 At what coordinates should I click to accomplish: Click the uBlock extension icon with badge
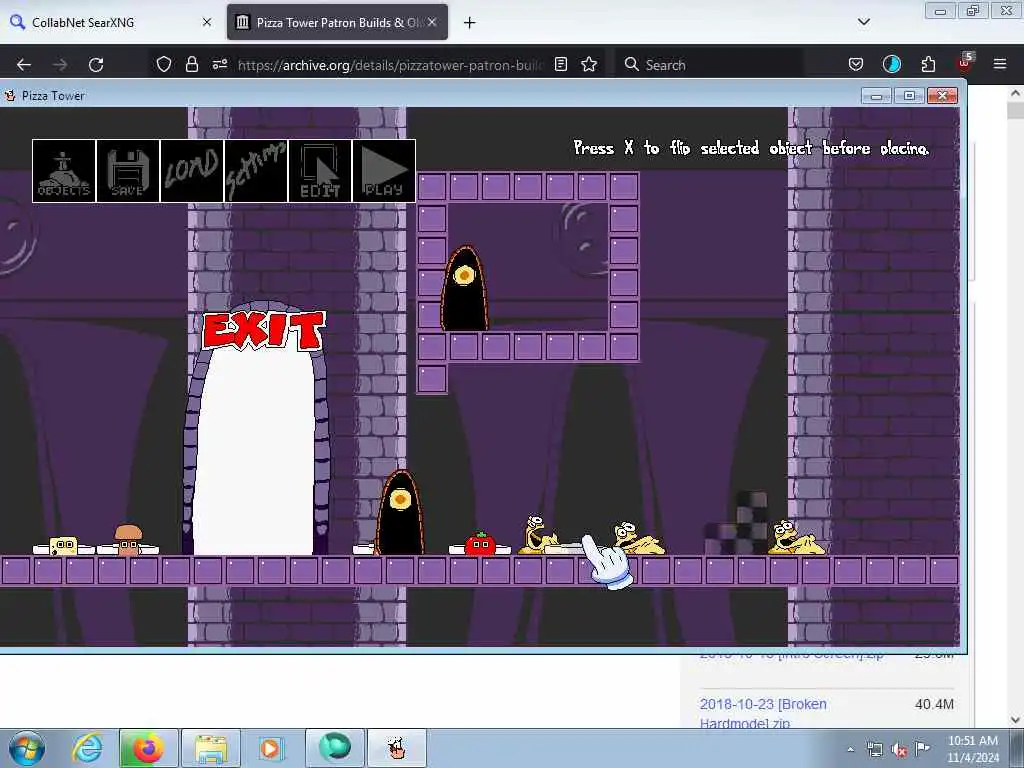[x=965, y=63]
